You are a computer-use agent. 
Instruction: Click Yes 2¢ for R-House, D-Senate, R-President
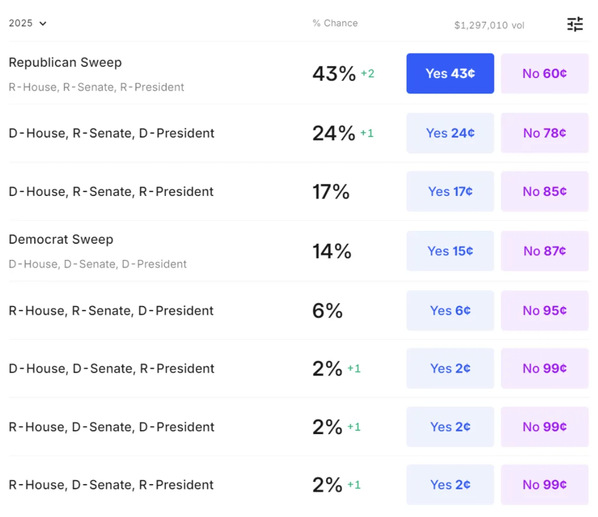[450, 485]
